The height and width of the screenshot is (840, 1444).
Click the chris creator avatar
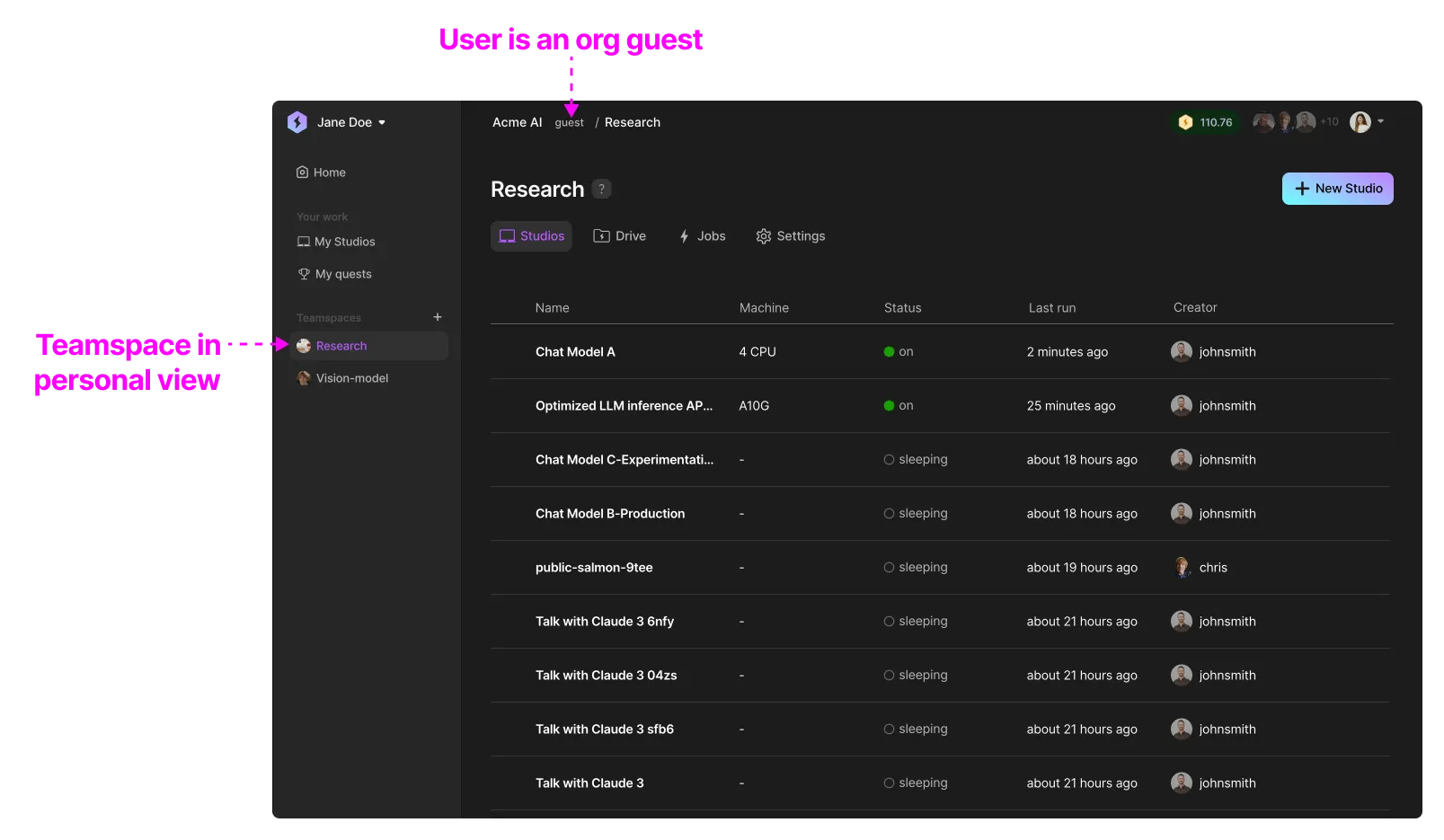1182,568
